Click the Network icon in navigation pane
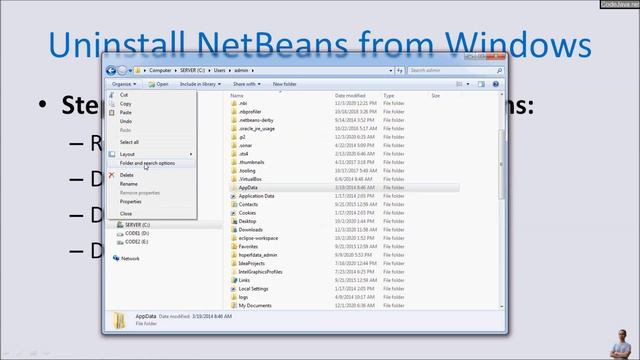640x360 pixels. 116,258
